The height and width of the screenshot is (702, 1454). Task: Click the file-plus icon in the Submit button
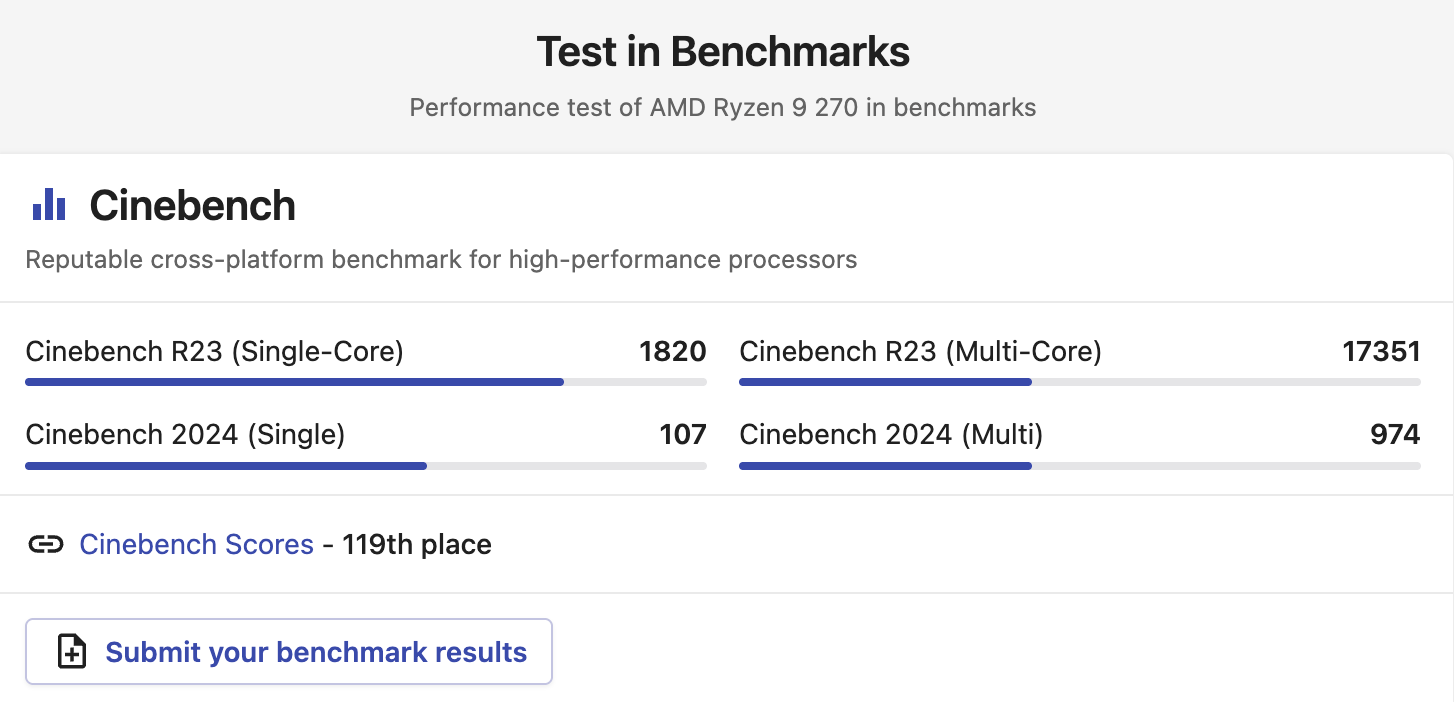pos(72,652)
